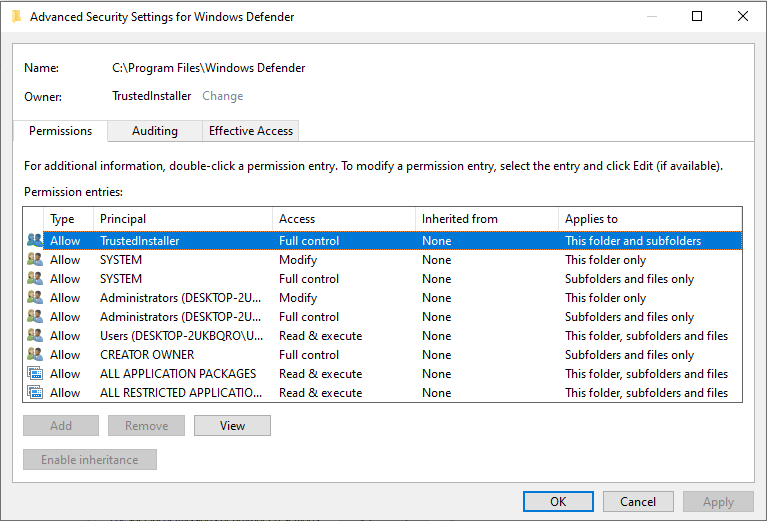Click 'This folder only' in SYSTEM row
This screenshot has width=767, height=521.
pyautogui.click(x=606, y=260)
